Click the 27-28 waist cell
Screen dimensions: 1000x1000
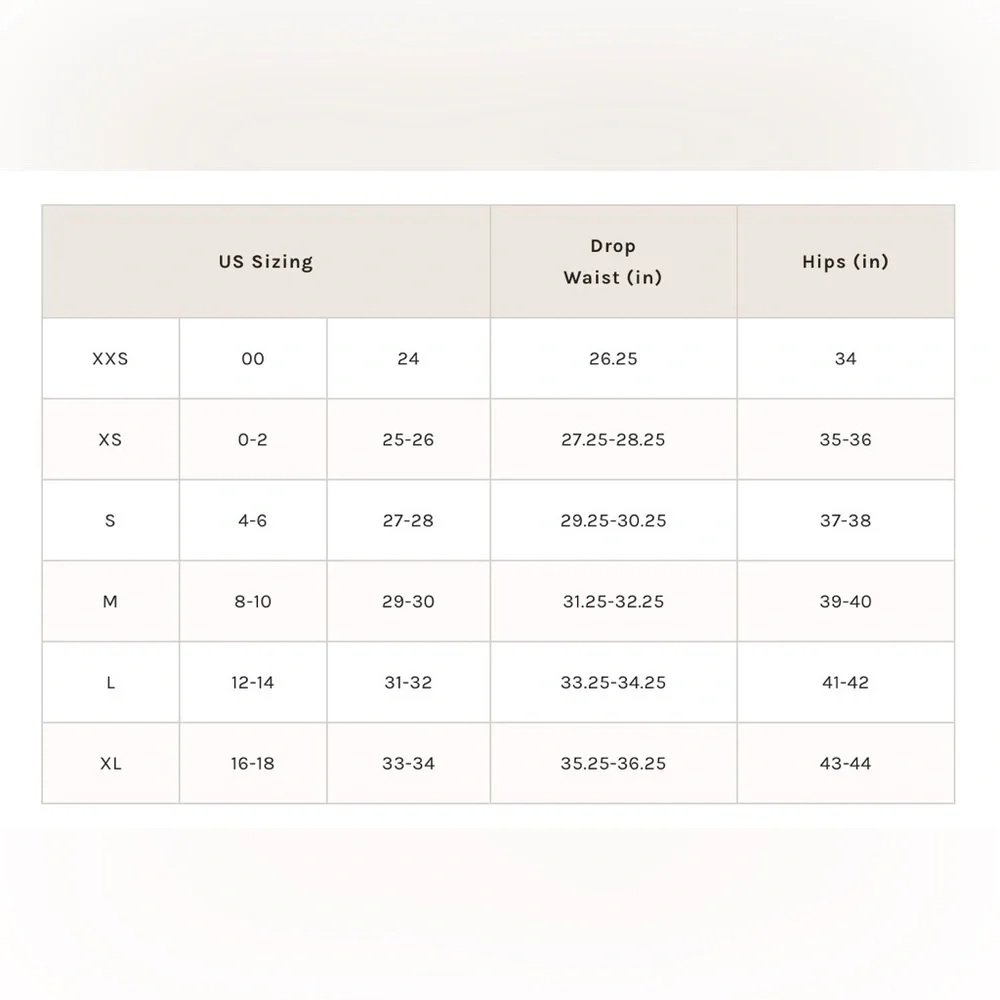click(408, 520)
